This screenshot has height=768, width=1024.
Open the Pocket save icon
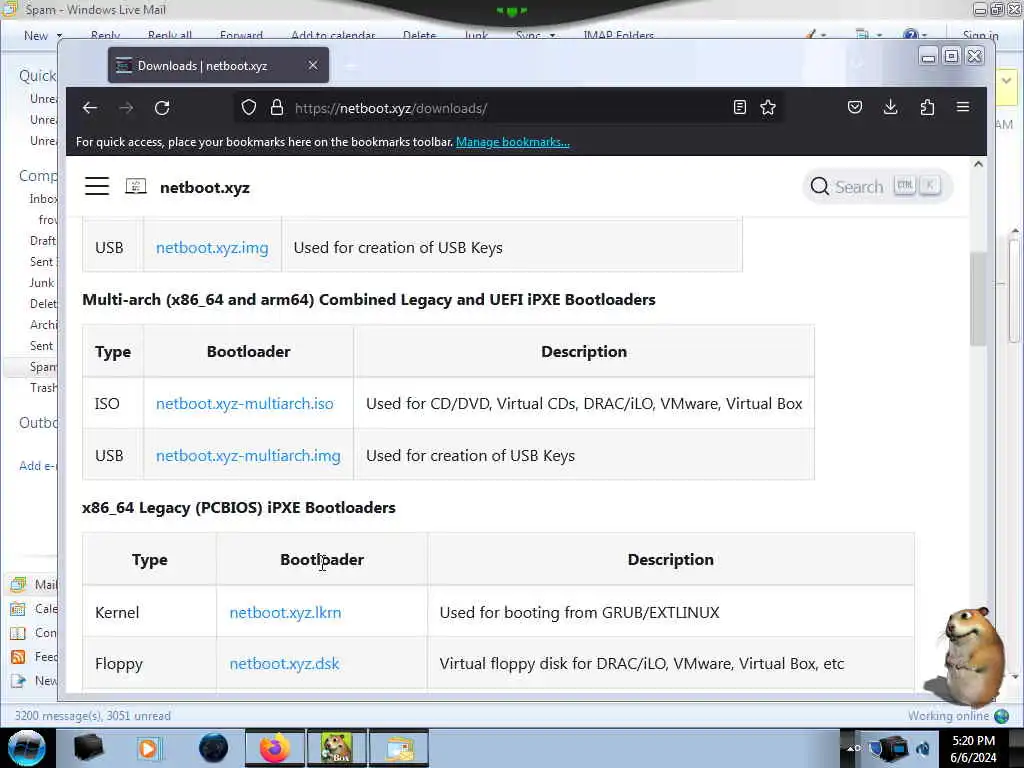tap(855, 107)
